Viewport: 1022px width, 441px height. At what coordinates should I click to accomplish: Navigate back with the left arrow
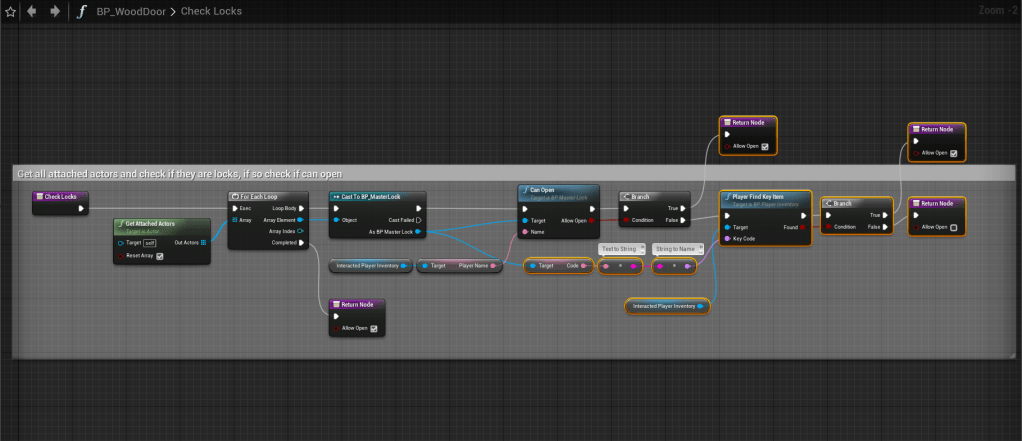tap(31, 12)
